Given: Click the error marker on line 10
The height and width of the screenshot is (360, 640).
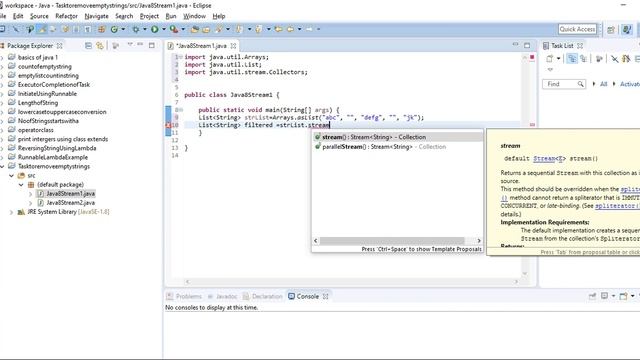Looking at the screenshot, I should (x=168, y=125).
